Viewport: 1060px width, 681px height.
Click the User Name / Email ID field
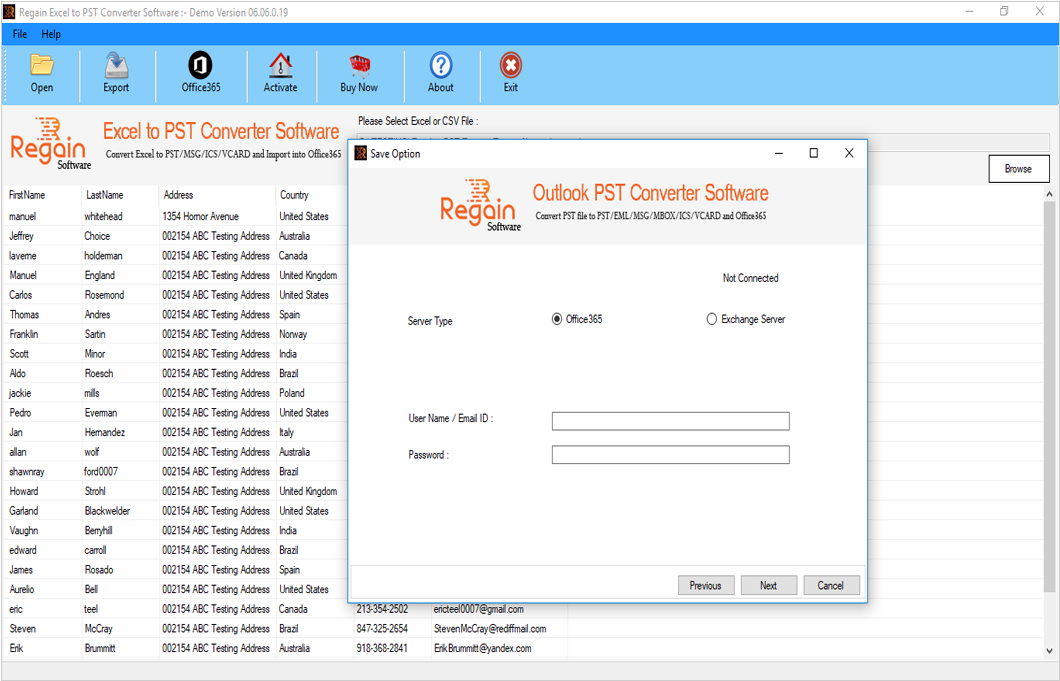coord(670,420)
